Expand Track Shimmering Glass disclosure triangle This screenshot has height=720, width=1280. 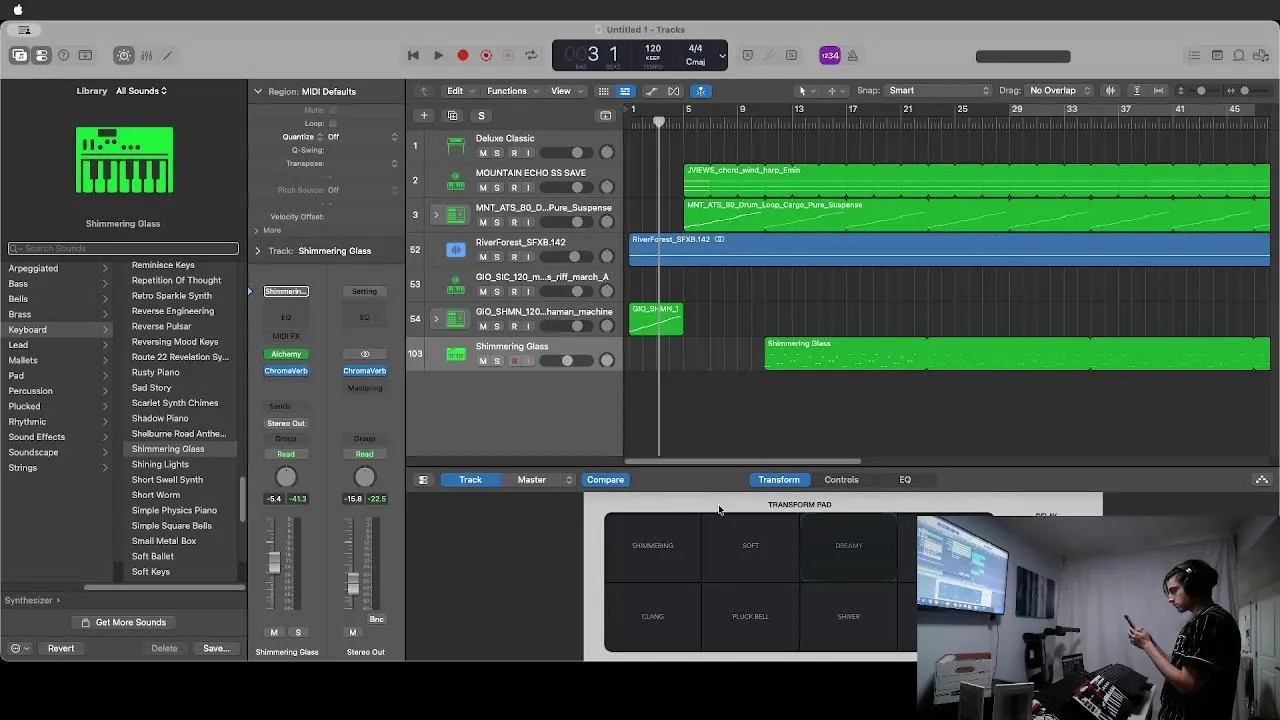point(258,251)
